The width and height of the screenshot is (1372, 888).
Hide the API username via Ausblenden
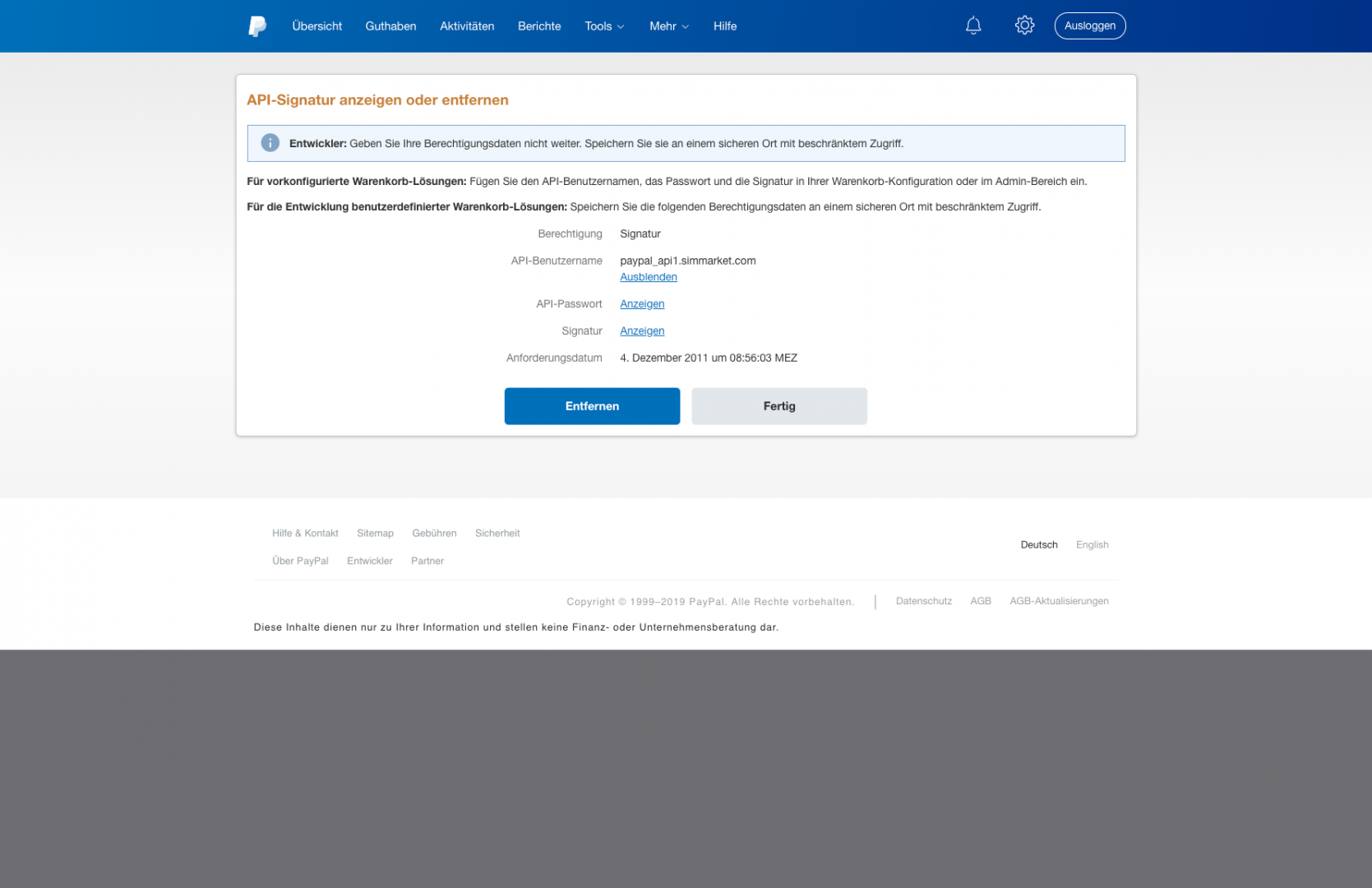coord(648,277)
